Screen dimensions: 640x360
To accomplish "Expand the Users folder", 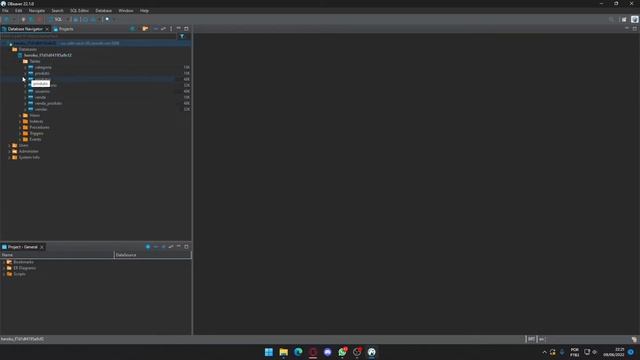I will (x=9, y=145).
